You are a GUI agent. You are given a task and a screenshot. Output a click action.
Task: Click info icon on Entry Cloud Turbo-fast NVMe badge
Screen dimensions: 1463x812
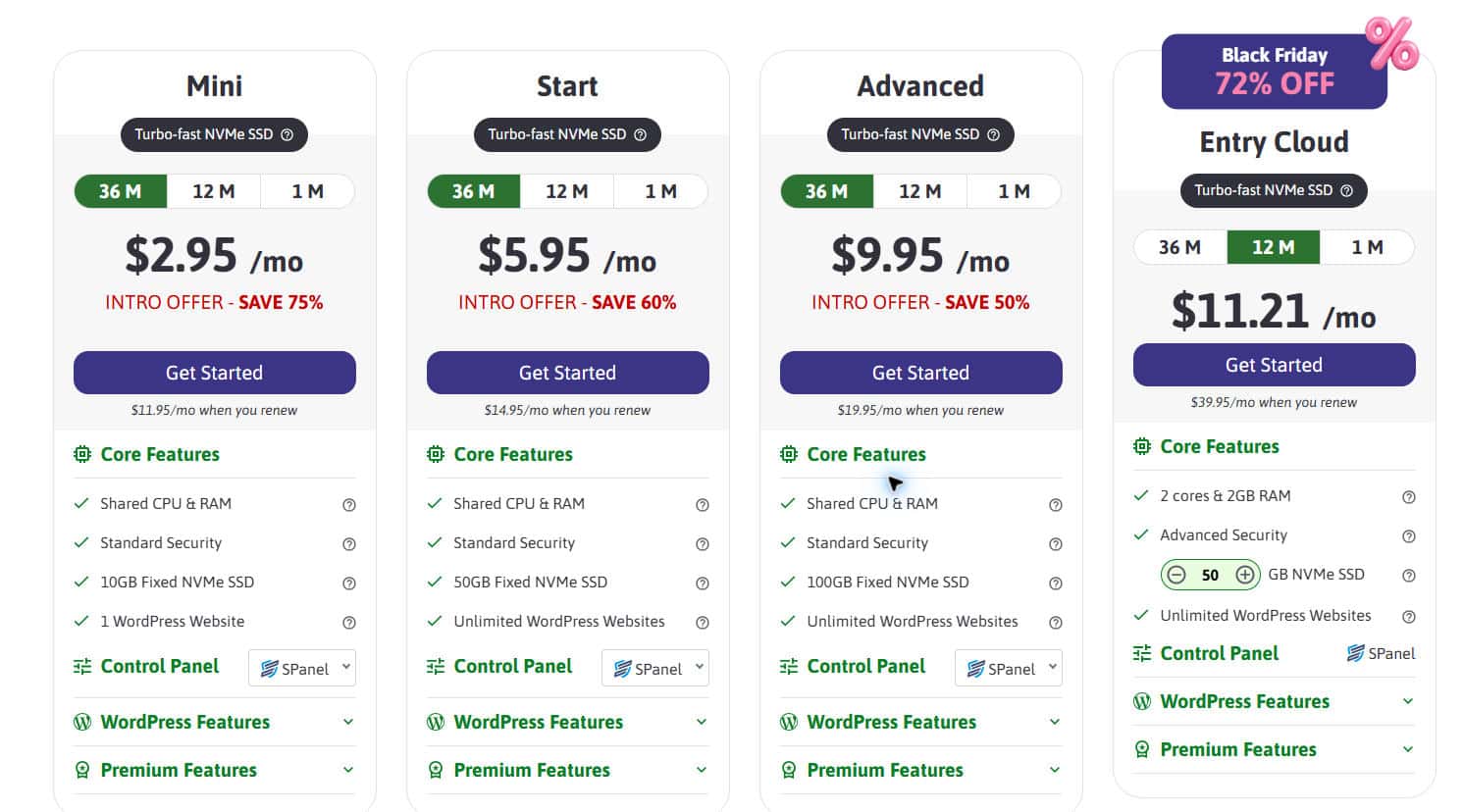click(x=1346, y=191)
